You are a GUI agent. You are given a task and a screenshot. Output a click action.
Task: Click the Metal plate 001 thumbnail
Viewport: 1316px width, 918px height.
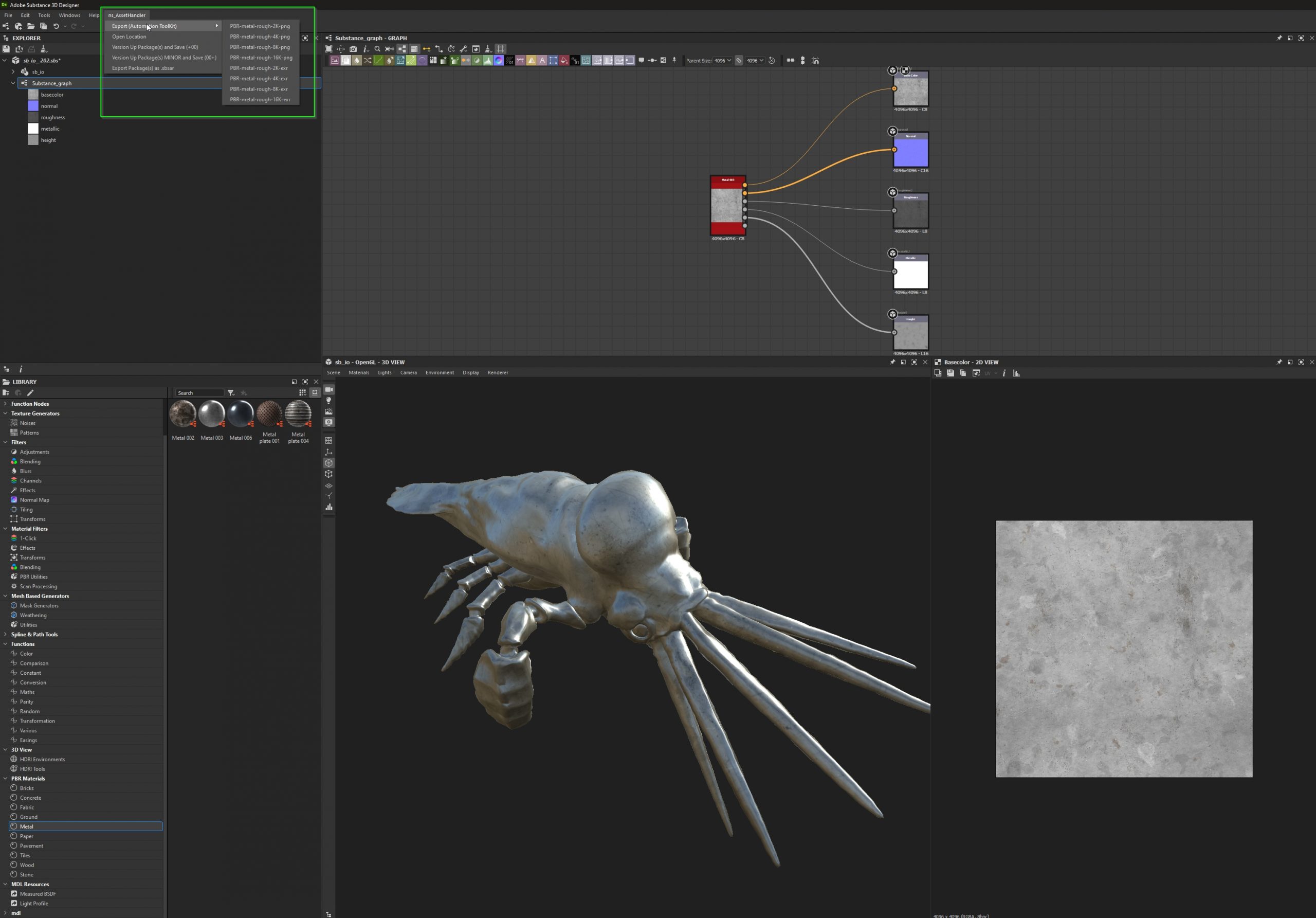point(269,414)
